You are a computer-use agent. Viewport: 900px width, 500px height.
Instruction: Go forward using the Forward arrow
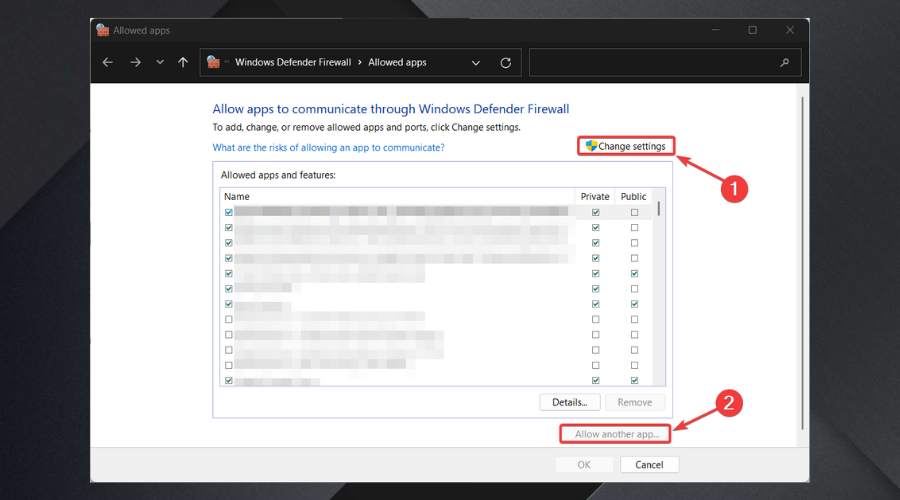(x=135, y=63)
